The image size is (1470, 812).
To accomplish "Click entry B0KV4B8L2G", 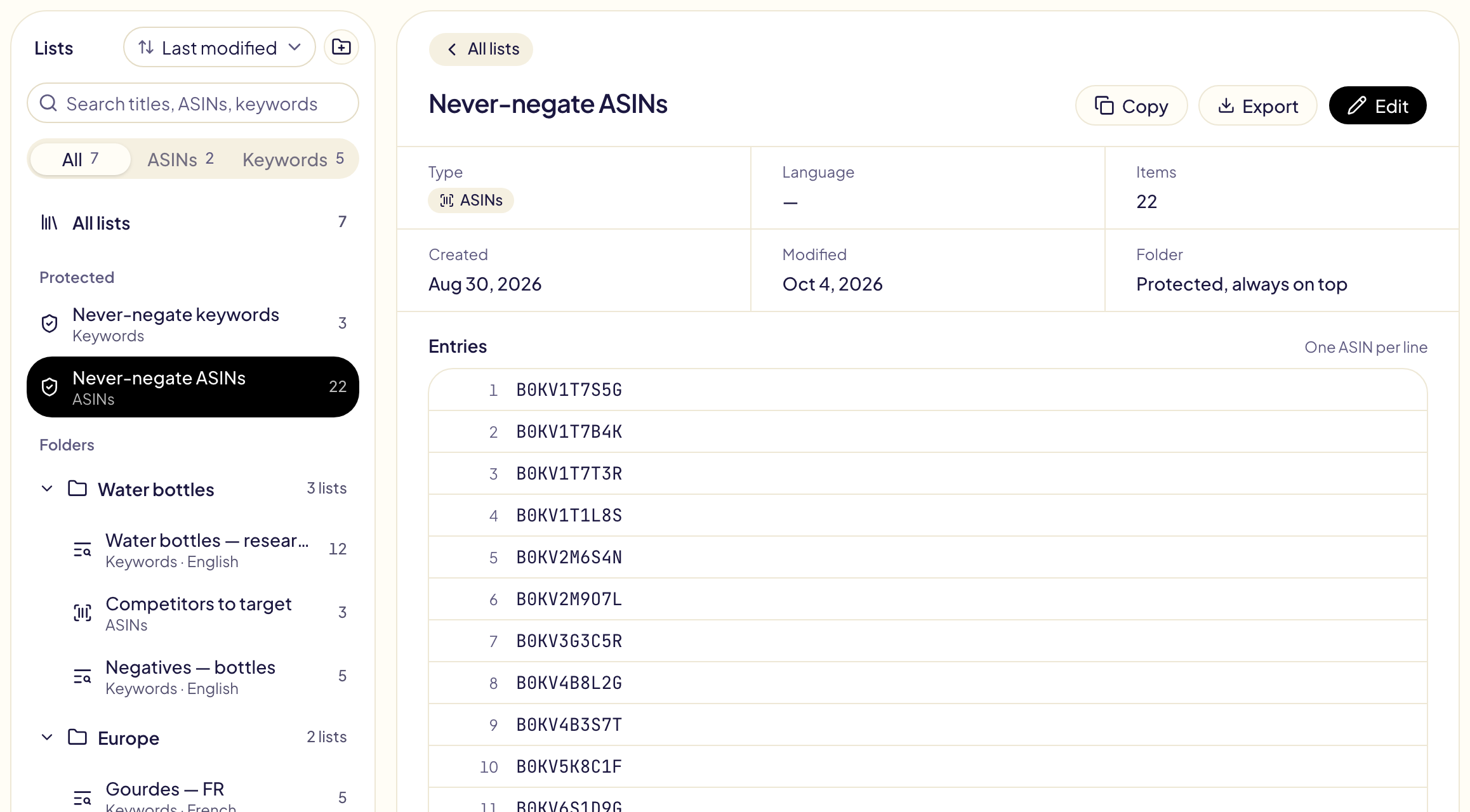I will pos(928,683).
